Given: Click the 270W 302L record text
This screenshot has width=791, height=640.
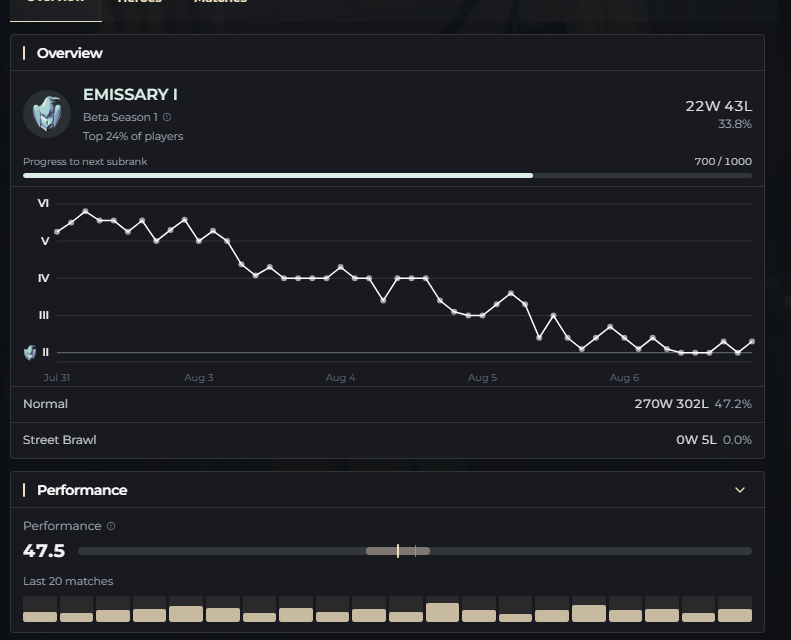Looking at the screenshot, I should click(671, 404).
